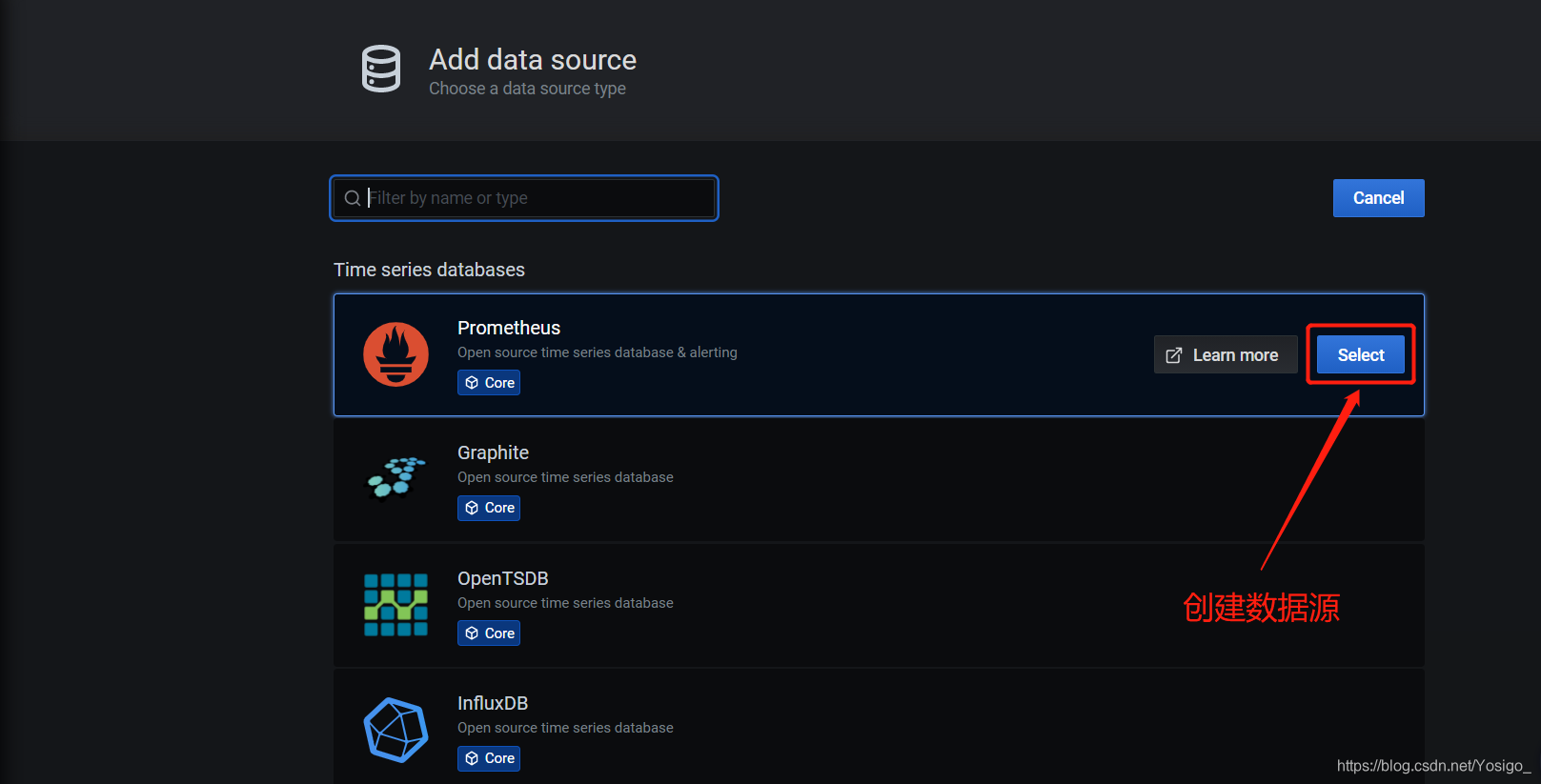Screen dimensions: 1541x784
Task: Select the Prometheus data source
Action: 1361,354
